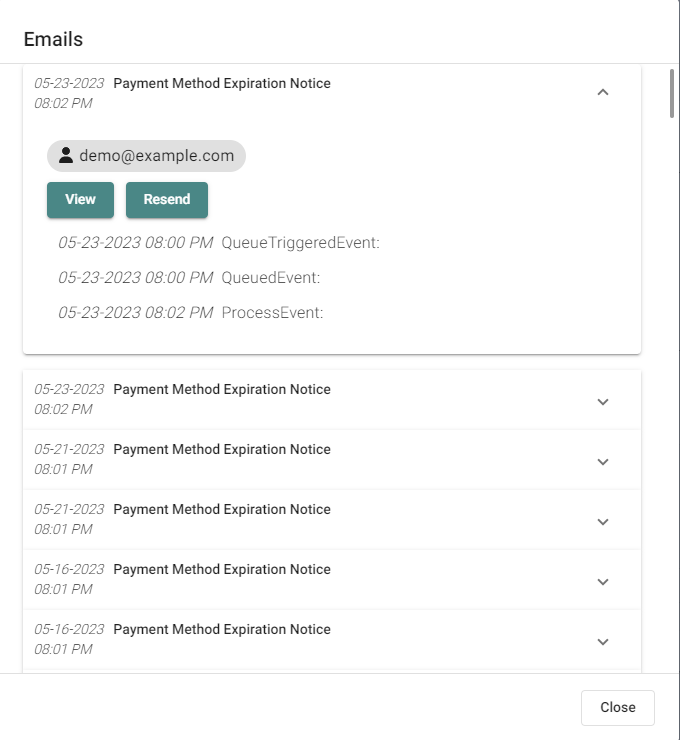
Task: Select the demo@example.com recipient chip text
Action: 157,156
